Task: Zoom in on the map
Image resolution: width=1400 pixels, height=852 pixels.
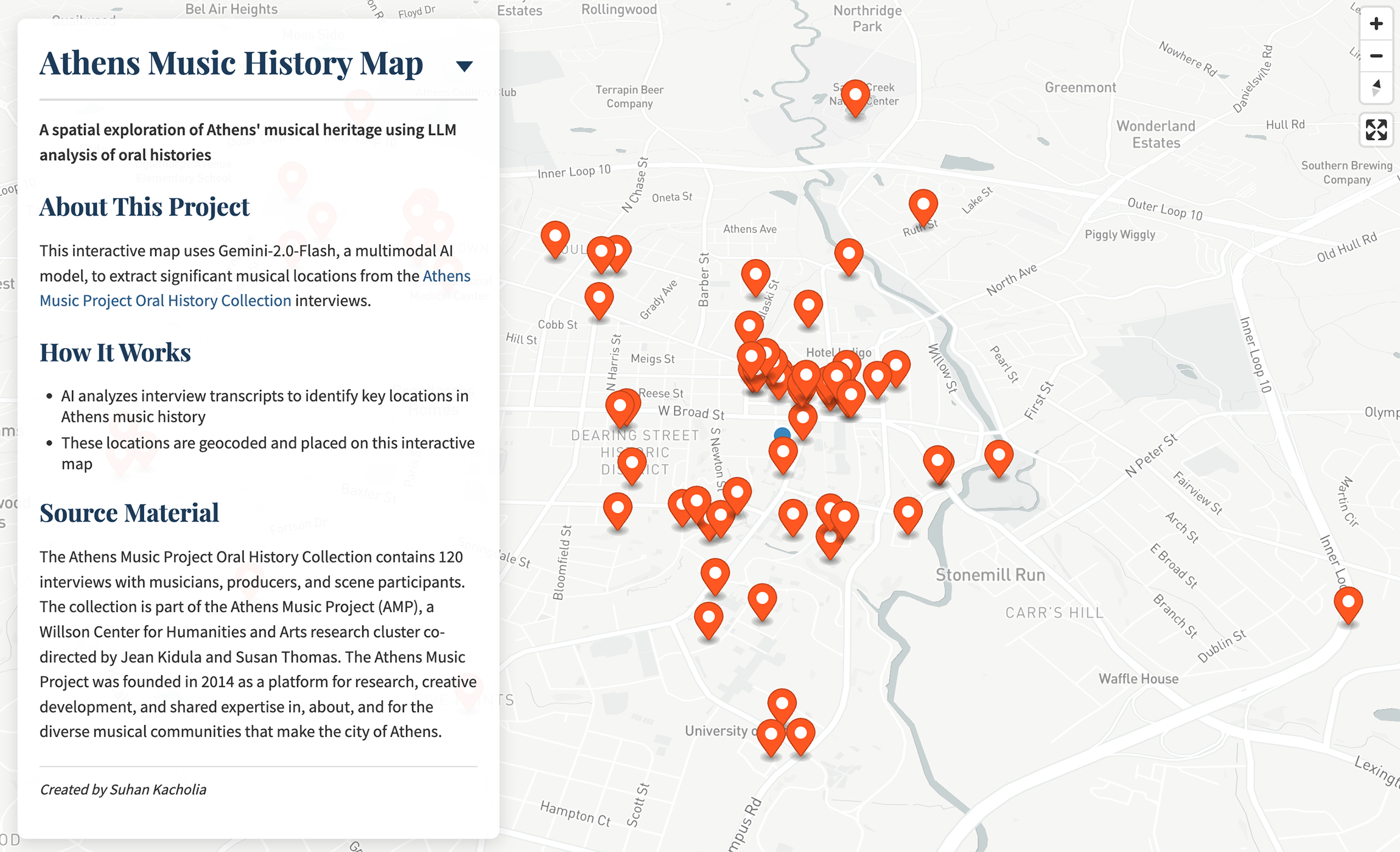Action: click(x=1376, y=24)
